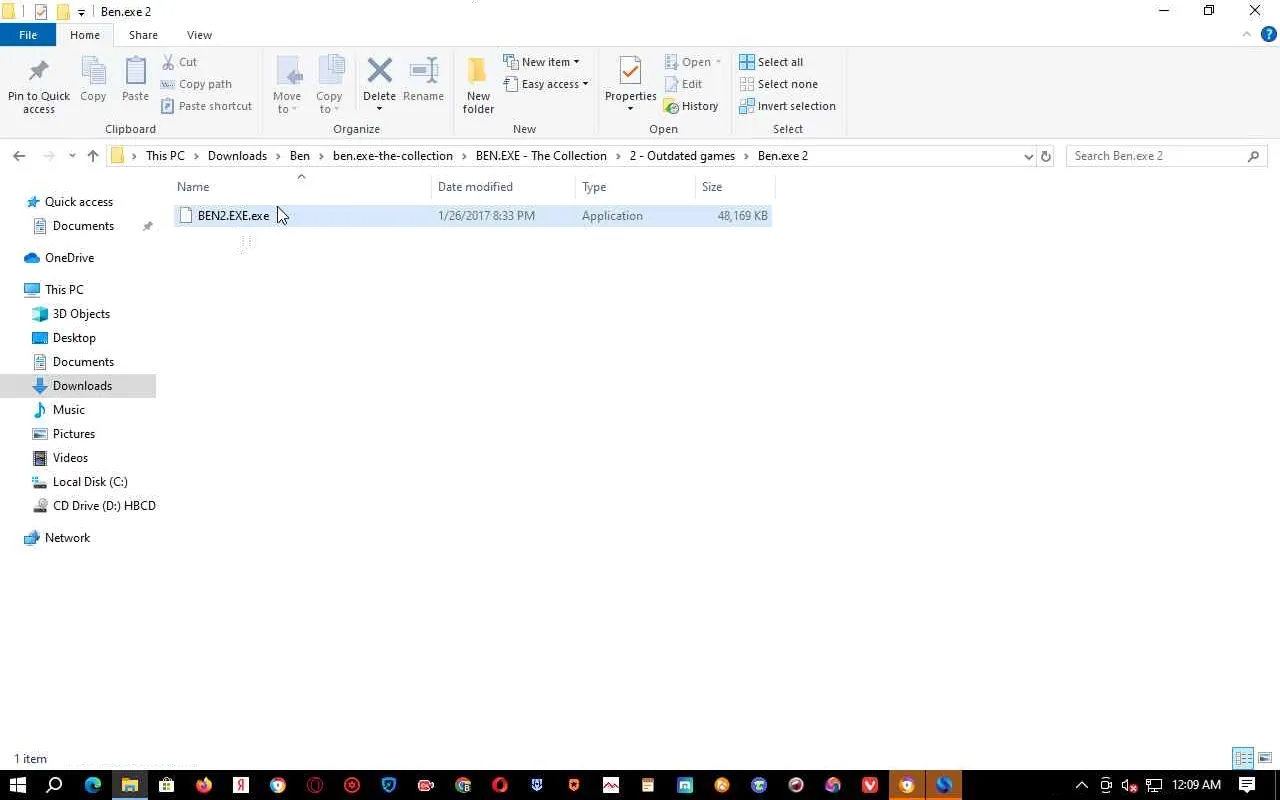The width and height of the screenshot is (1280, 800).
Task: Sort by the Date modified column header
Action: click(504, 187)
